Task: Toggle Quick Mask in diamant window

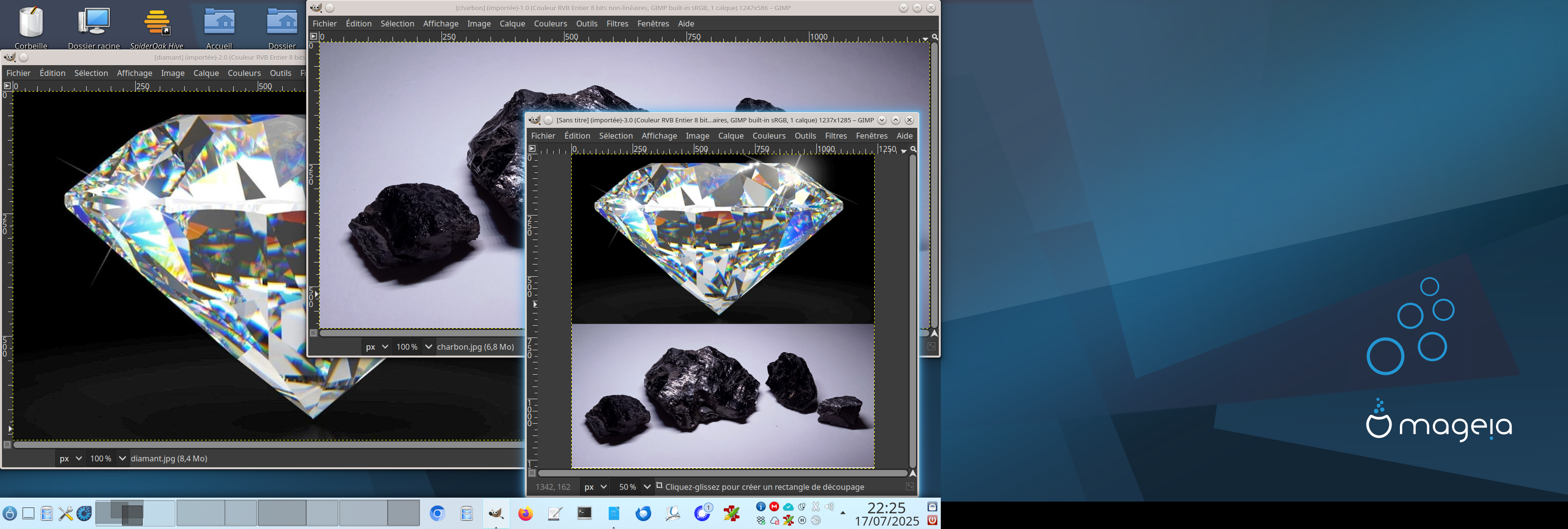Action: [7, 445]
